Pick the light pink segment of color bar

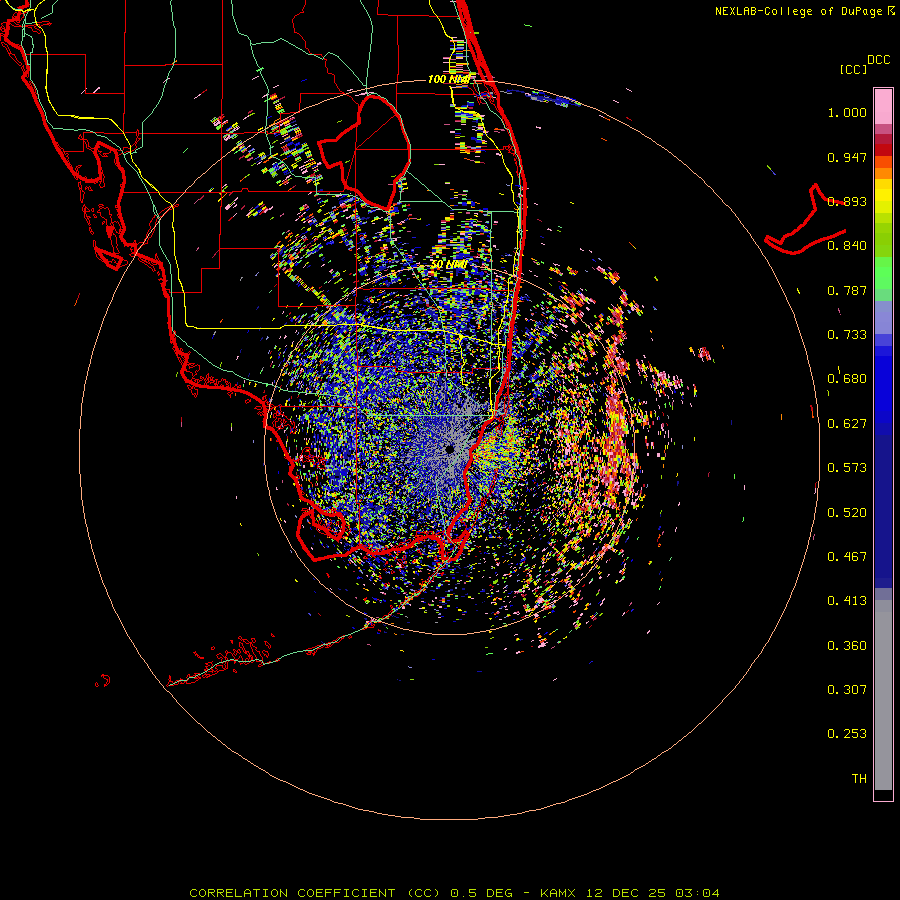point(883,106)
